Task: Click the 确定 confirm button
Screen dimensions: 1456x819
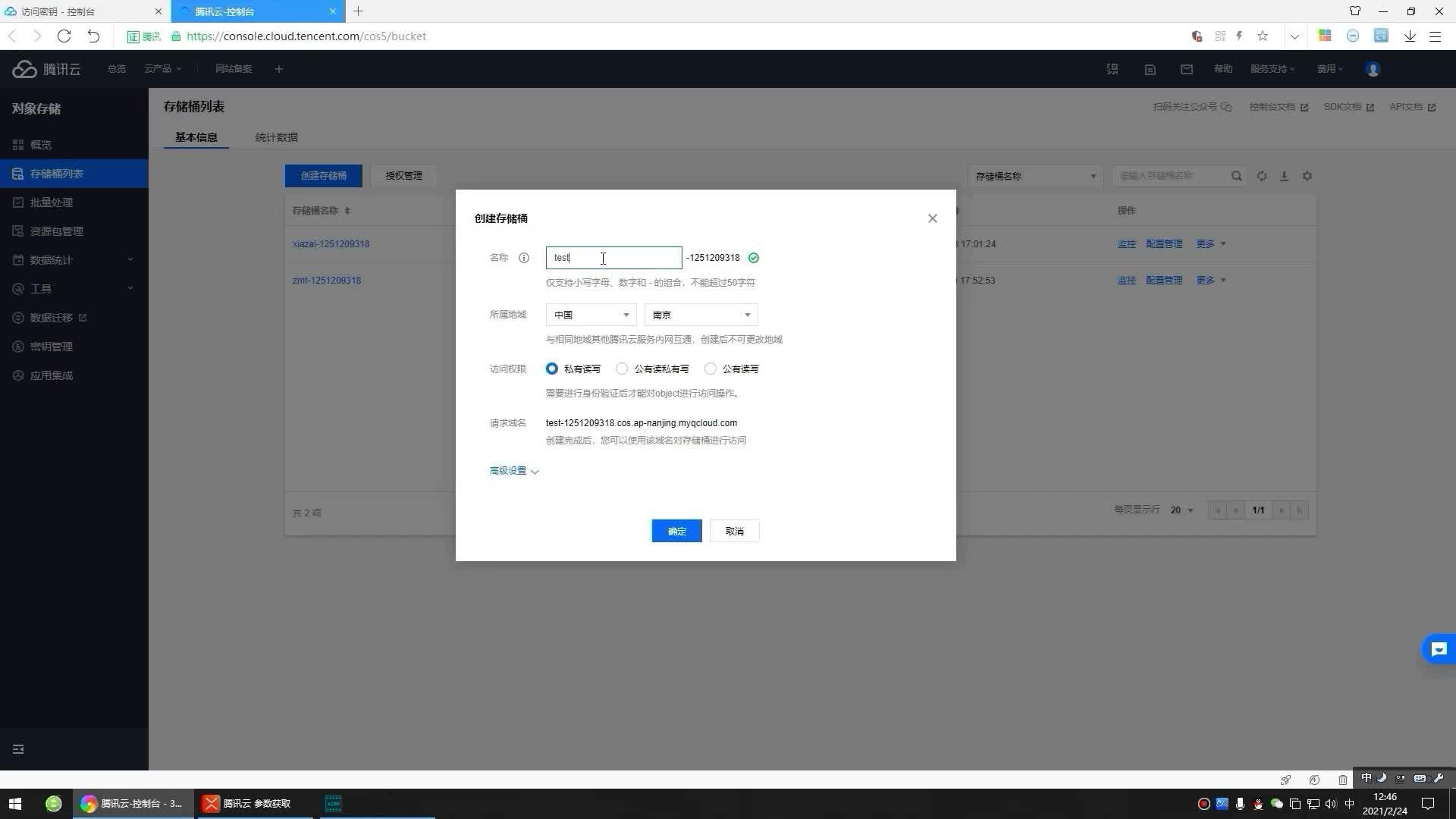Action: [x=676, y=531]
